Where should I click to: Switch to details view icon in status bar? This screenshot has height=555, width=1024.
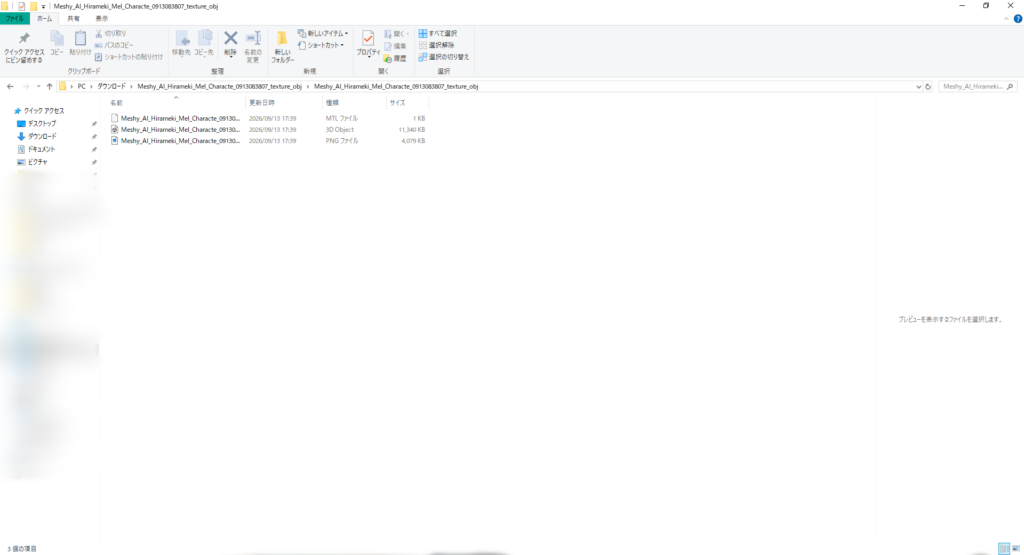click(1004, 548)
